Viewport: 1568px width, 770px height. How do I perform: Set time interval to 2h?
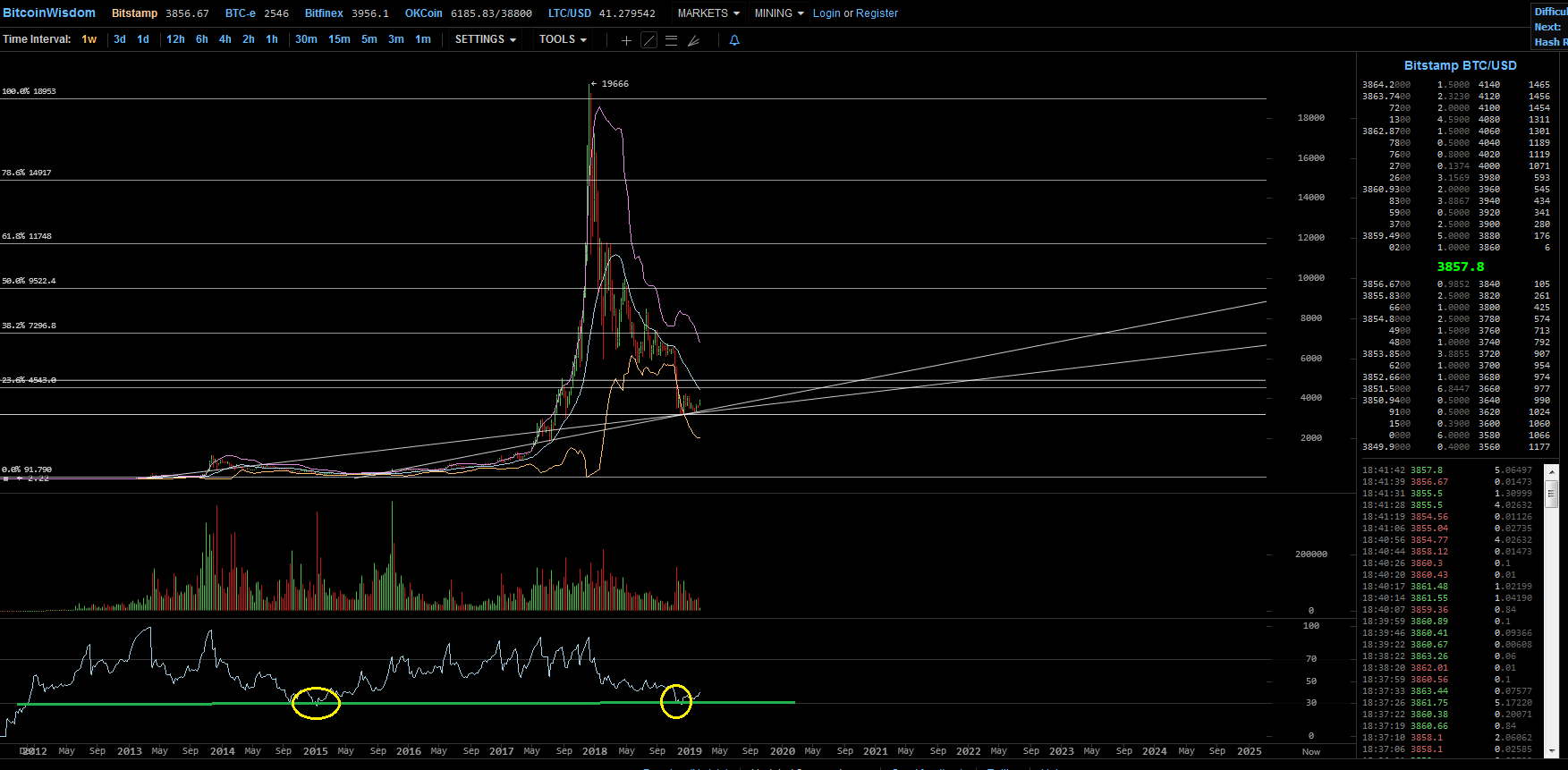(249, 39)
